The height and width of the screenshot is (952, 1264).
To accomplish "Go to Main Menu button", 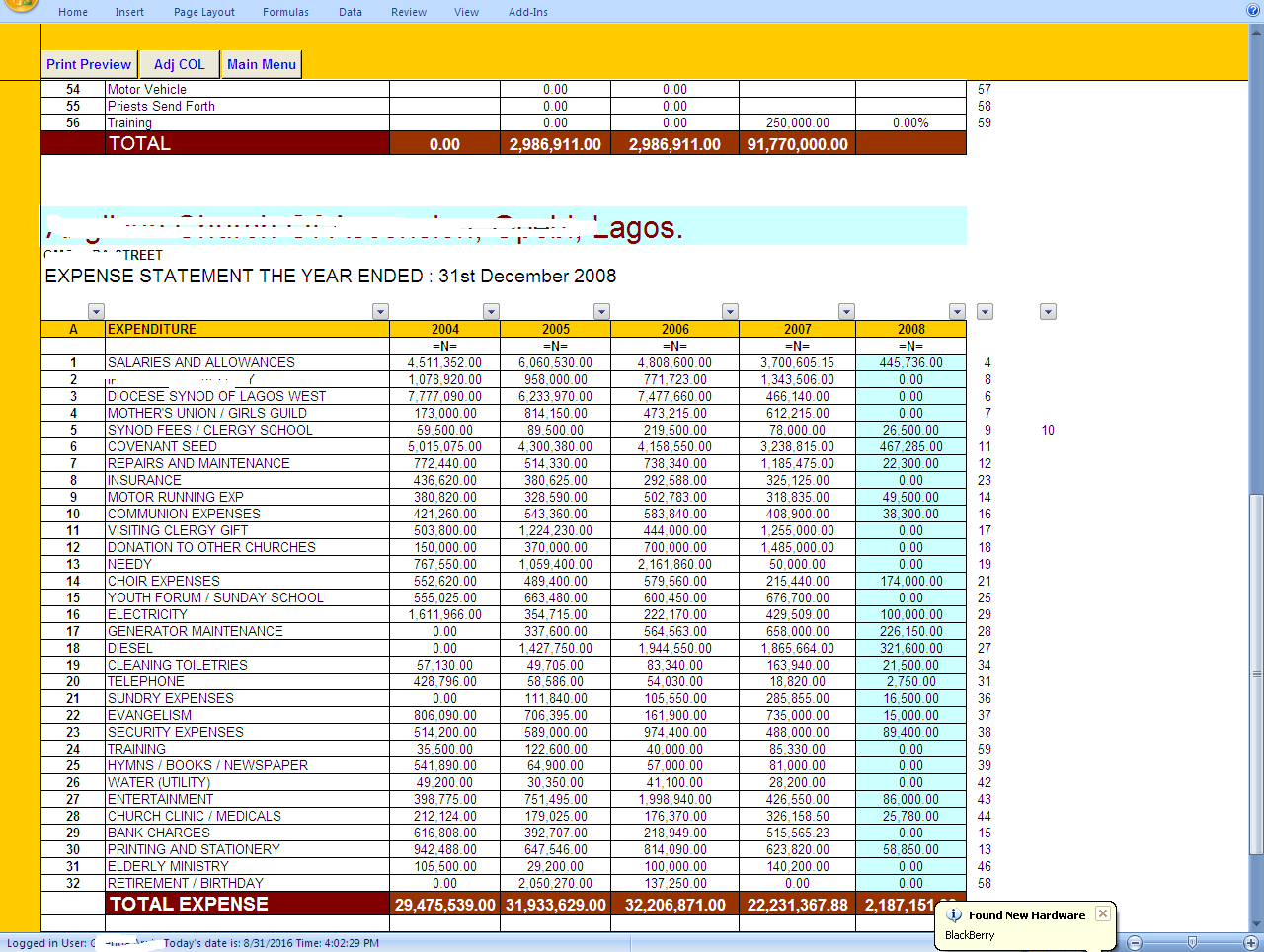I will pyautogui.click(x=262, y=64).
